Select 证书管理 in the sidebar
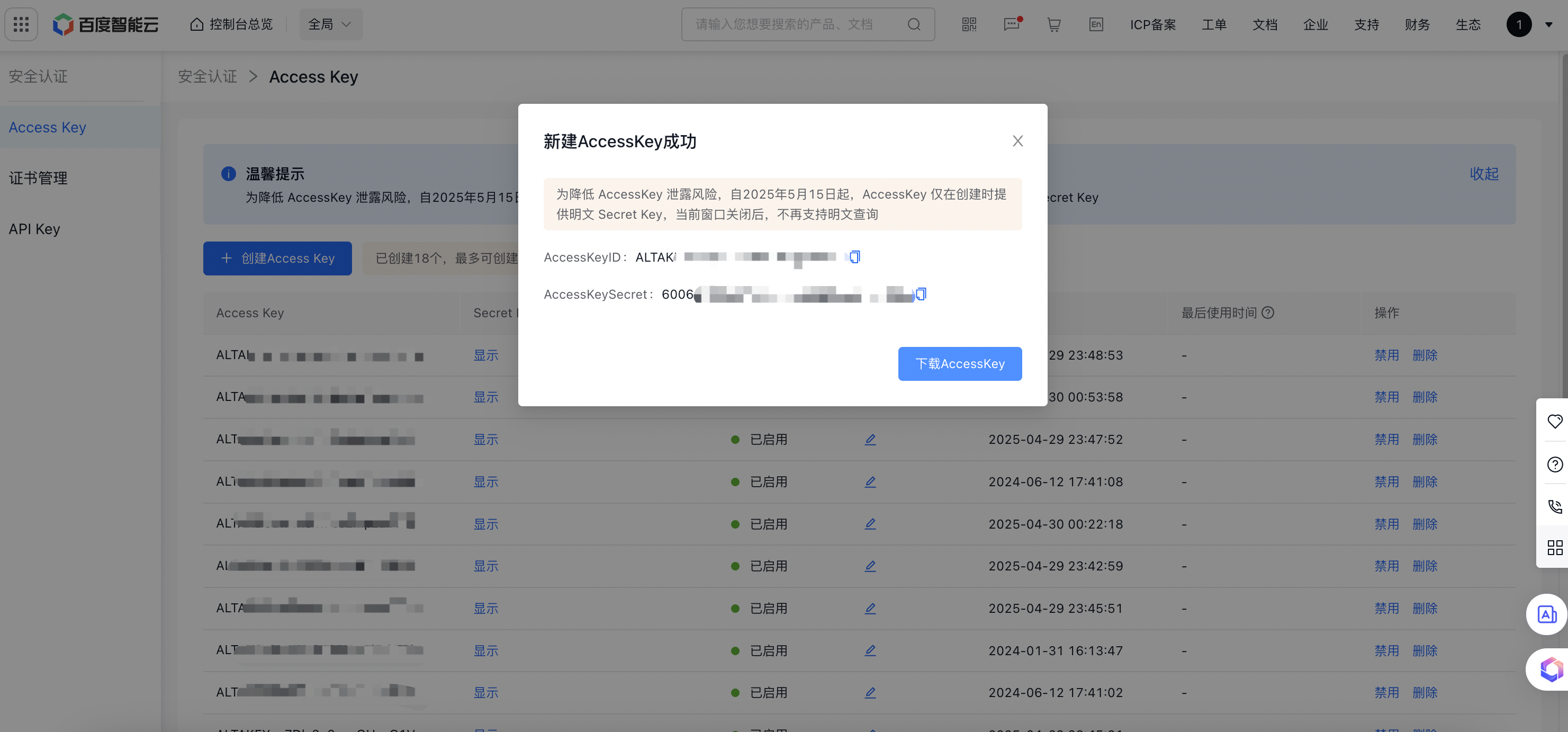This screenshot has width=1568, height=732. 80,178
